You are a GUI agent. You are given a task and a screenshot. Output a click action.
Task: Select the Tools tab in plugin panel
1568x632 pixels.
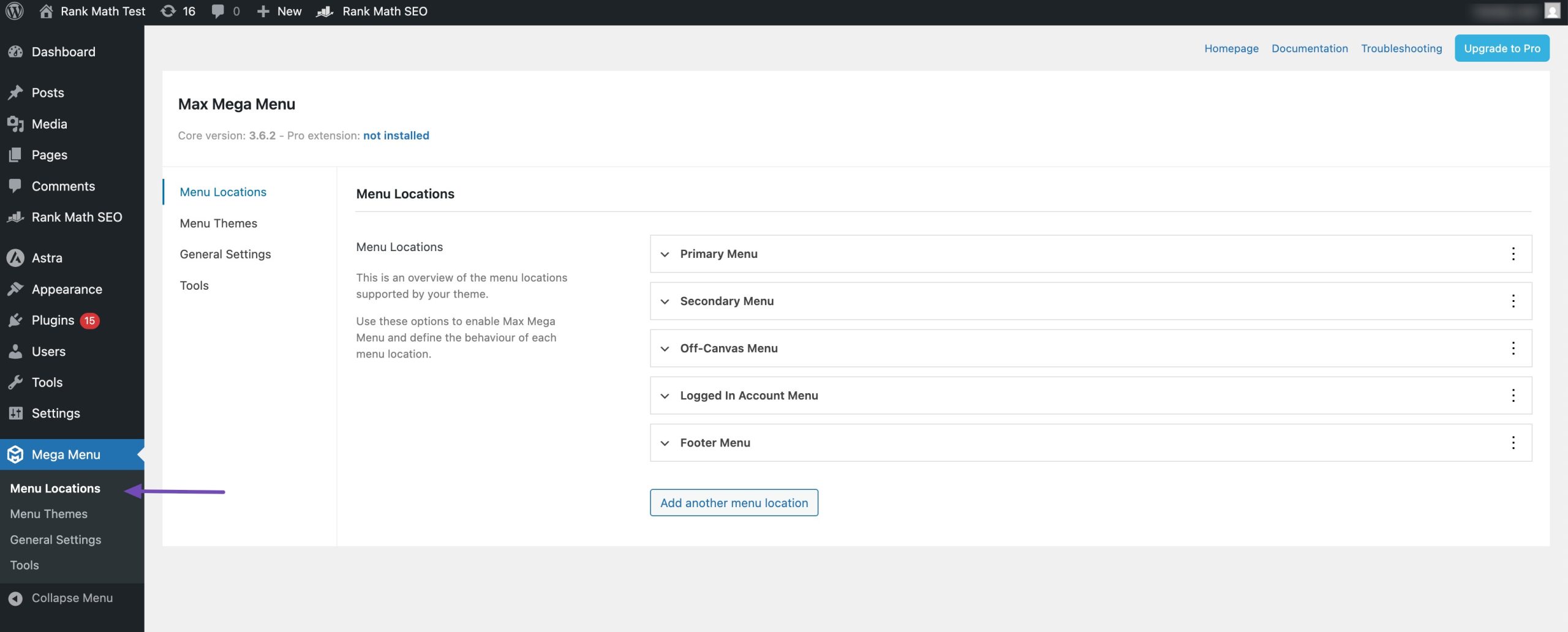(x=194, y=285)
